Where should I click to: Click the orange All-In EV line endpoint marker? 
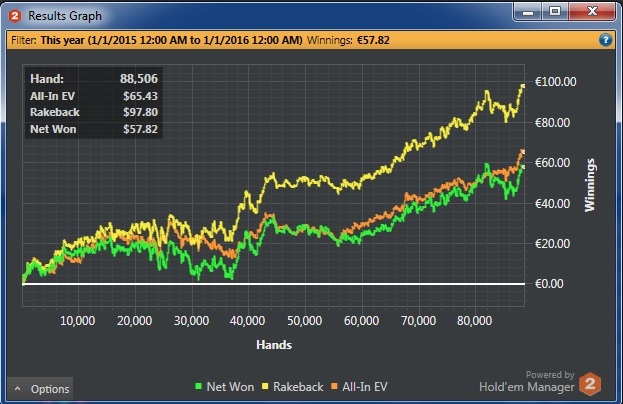click(523, 152)
